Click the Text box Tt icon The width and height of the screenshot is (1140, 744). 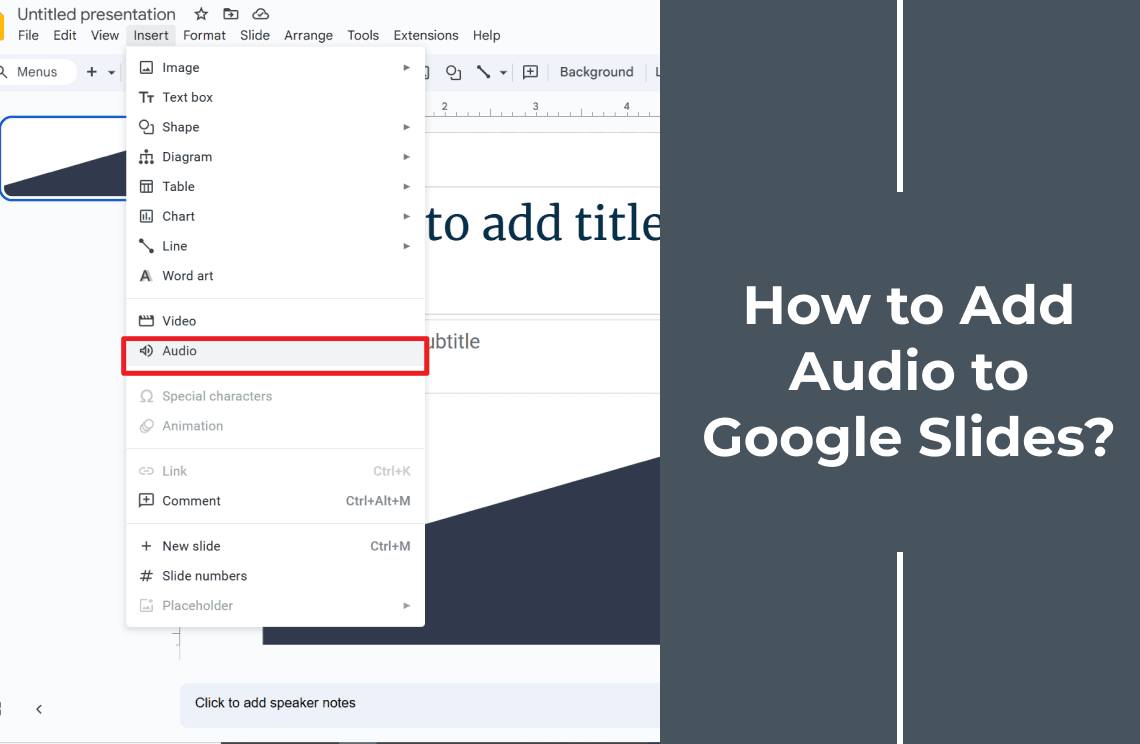(x=146, y=97)
